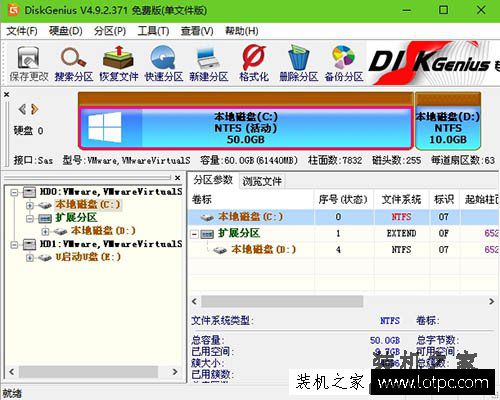500x400 pixels.
Task: Go to next disk with right arrow
Action: tap(34, 109)
